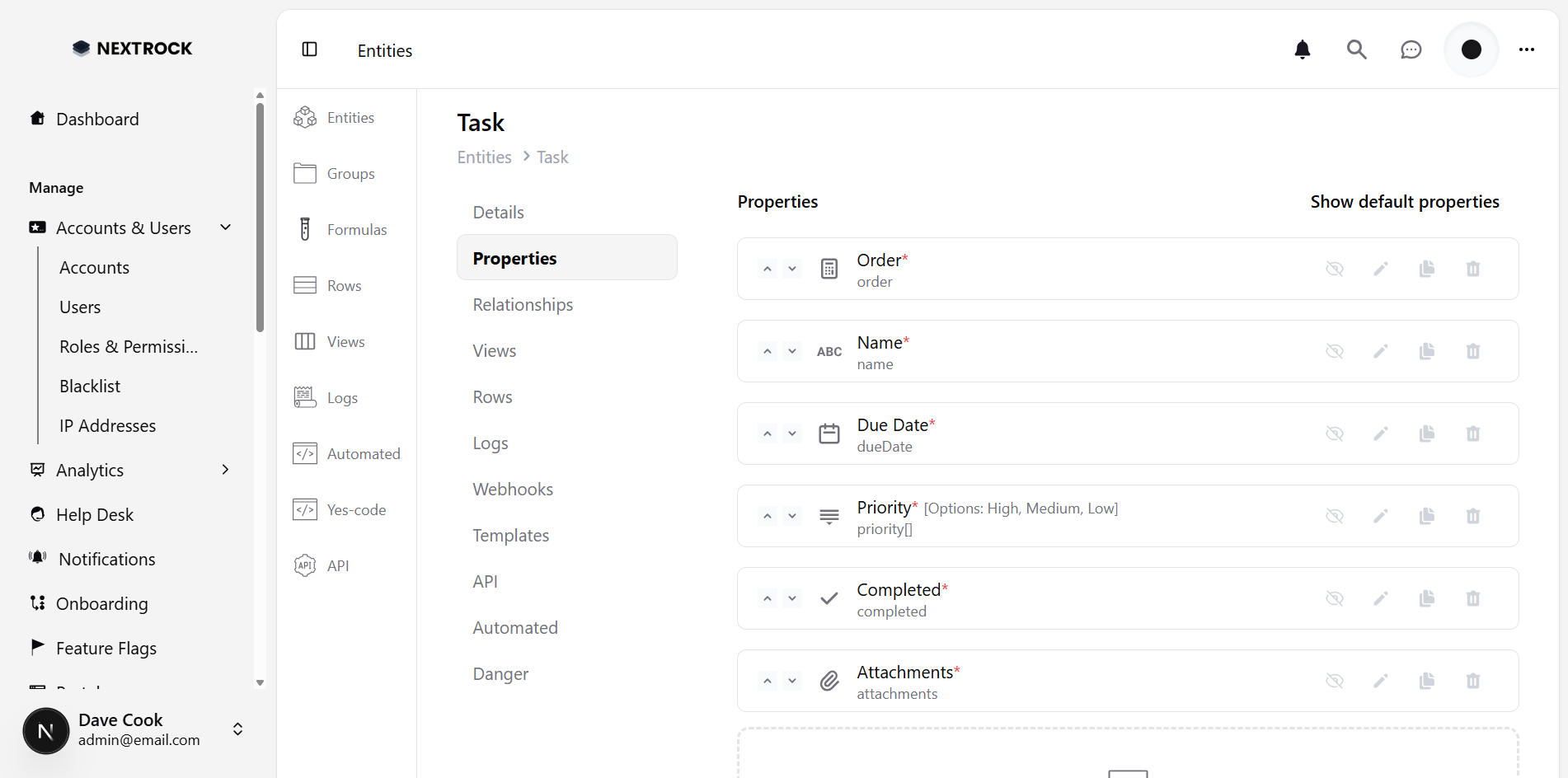Move the Due Date property up

coord(767,433)
